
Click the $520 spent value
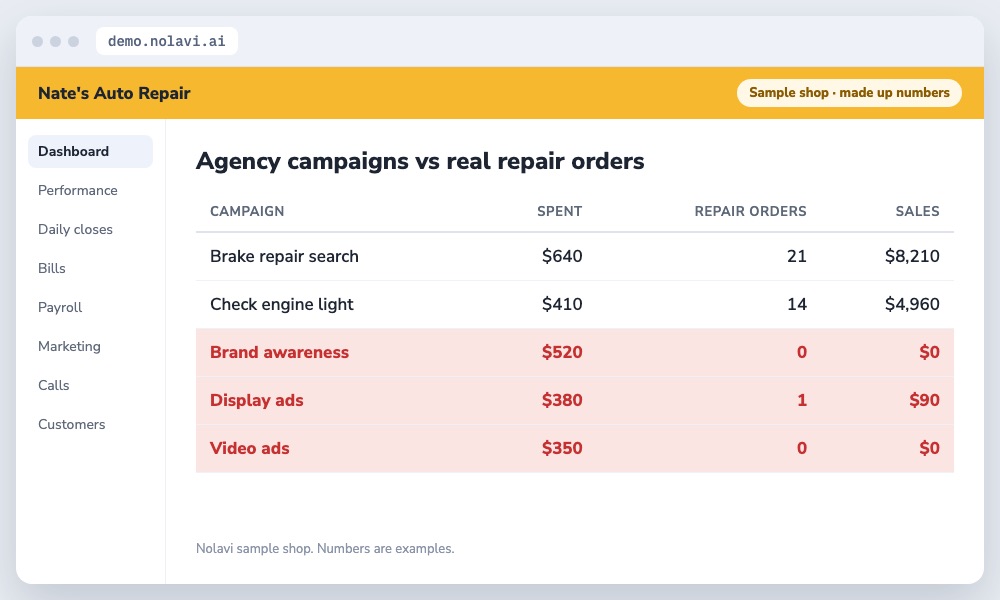pyautogui.click(x=562, y=352)
